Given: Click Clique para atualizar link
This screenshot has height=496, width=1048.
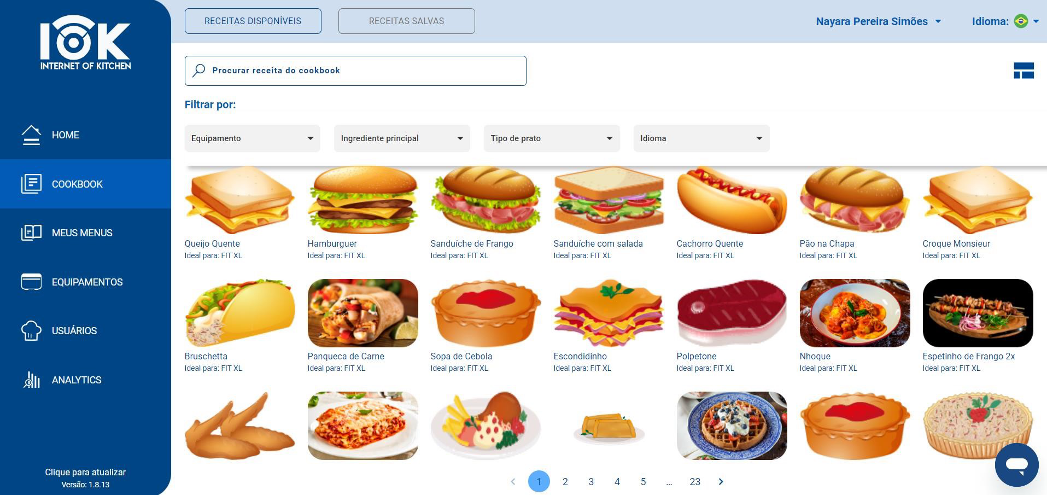Looking at the screenshot, I should tap(85, 472).
